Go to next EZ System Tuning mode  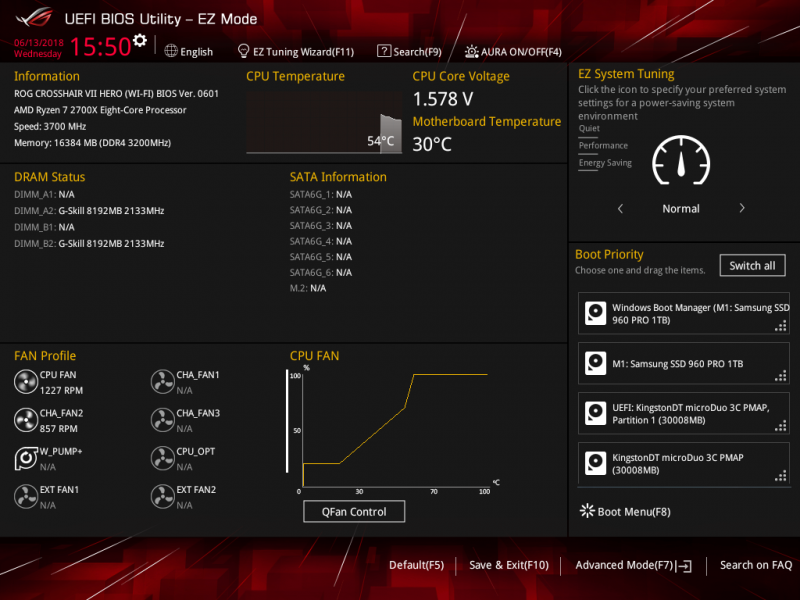[x=742, y=208]
